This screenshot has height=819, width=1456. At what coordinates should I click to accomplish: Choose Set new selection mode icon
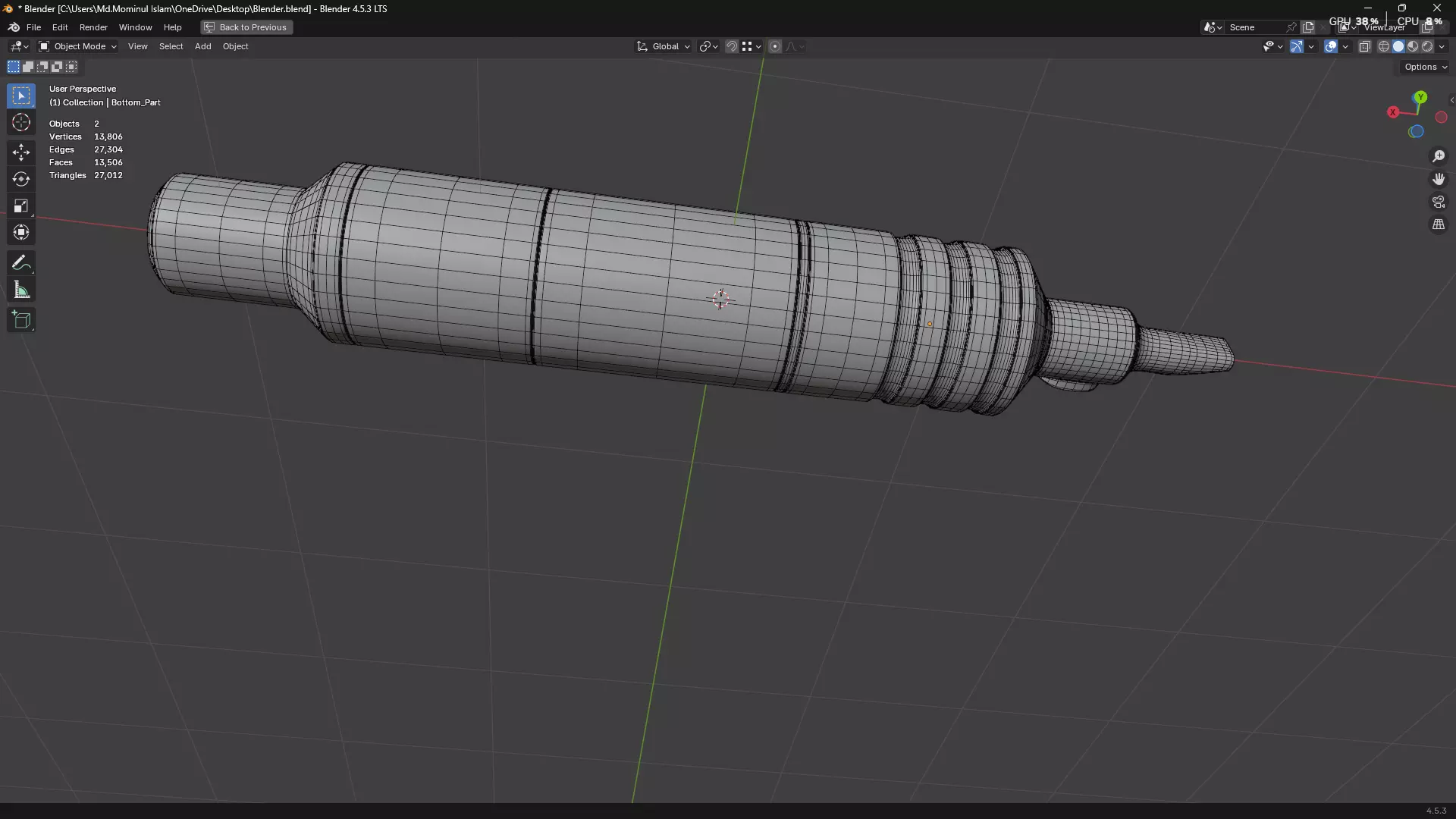[14, 67]
